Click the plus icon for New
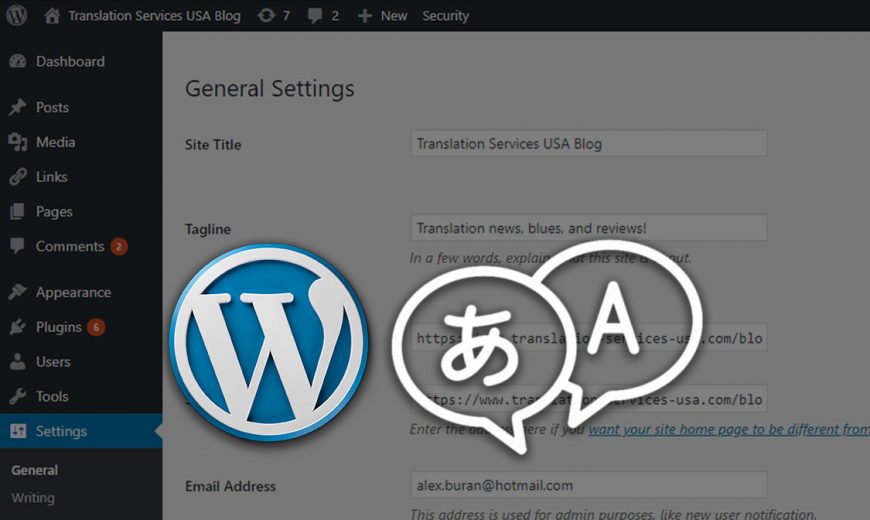870x520 pixels. point(365,16)
